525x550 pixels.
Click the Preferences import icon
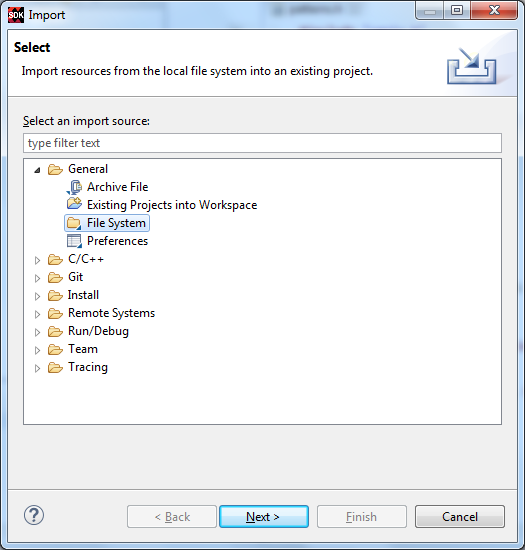pyautogui.click(x=74, y=241)
